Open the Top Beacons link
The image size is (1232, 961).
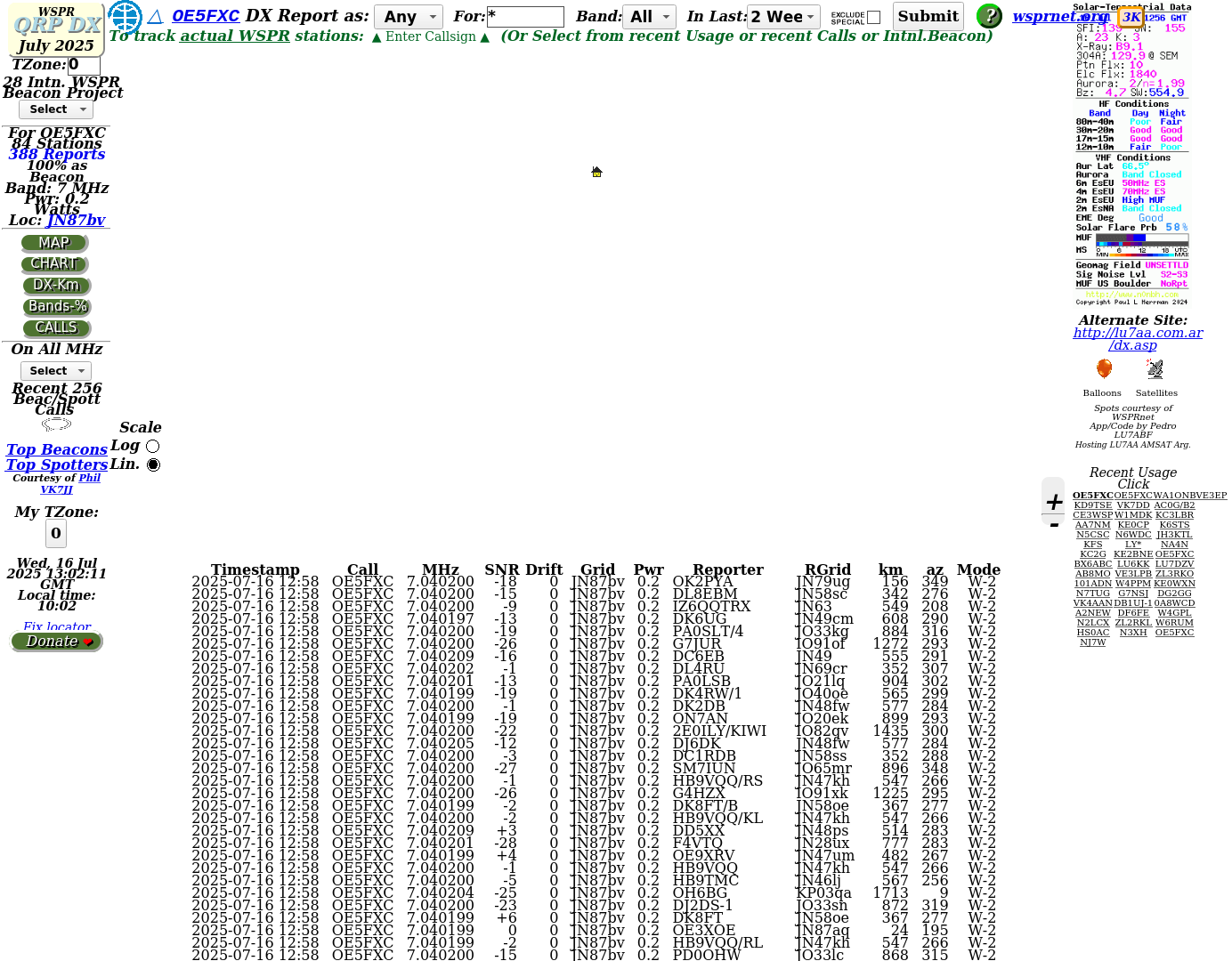(56, 450)
